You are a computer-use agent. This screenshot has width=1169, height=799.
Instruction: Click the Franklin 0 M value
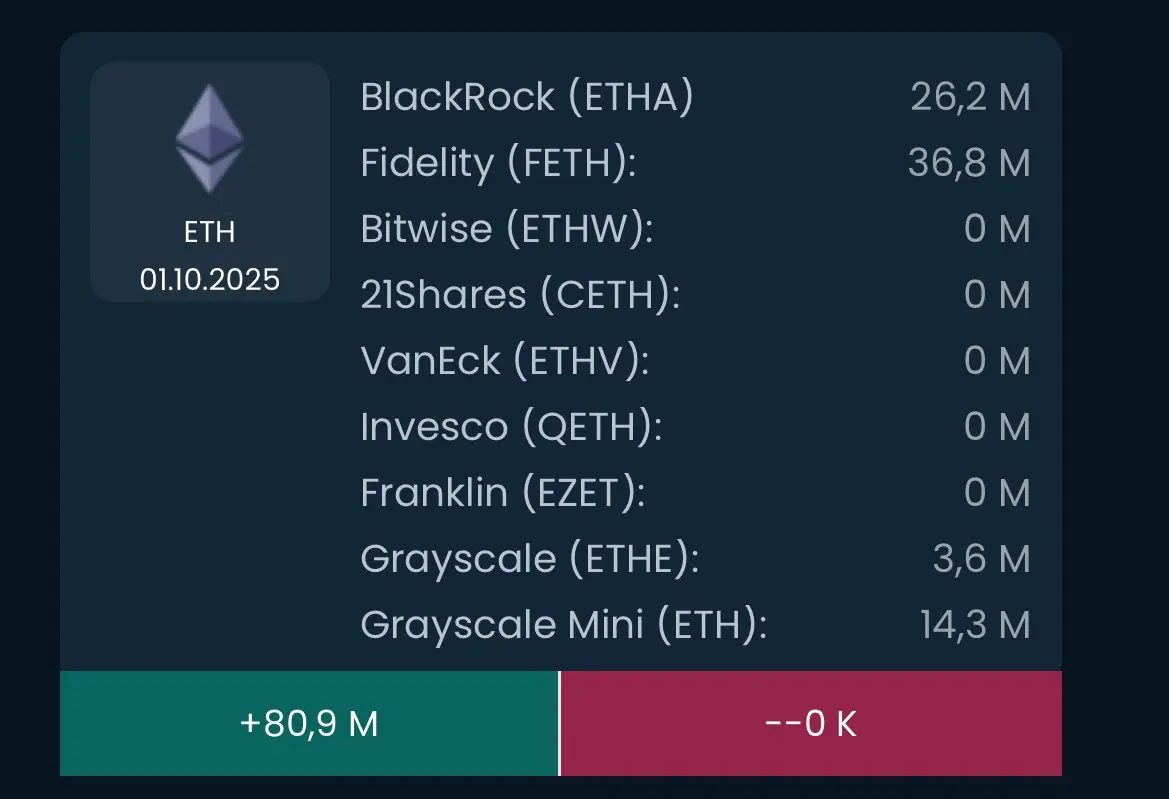997,493
